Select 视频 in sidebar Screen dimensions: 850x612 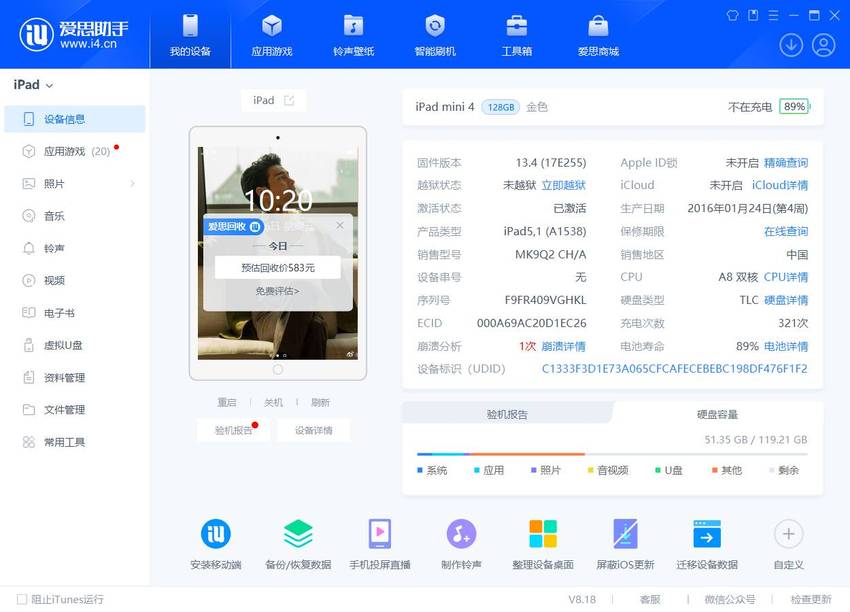pos(75,280)
